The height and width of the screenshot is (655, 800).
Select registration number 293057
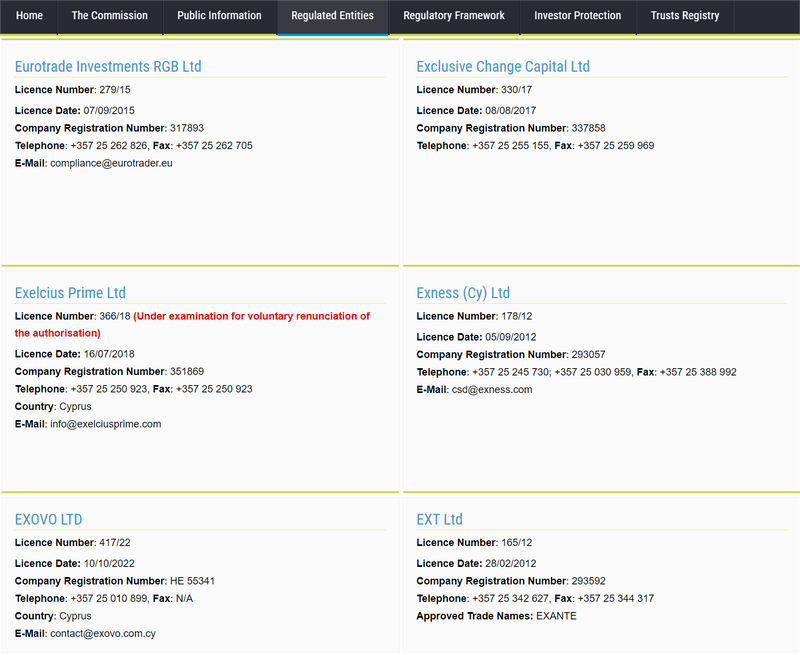tap(588, 355)
